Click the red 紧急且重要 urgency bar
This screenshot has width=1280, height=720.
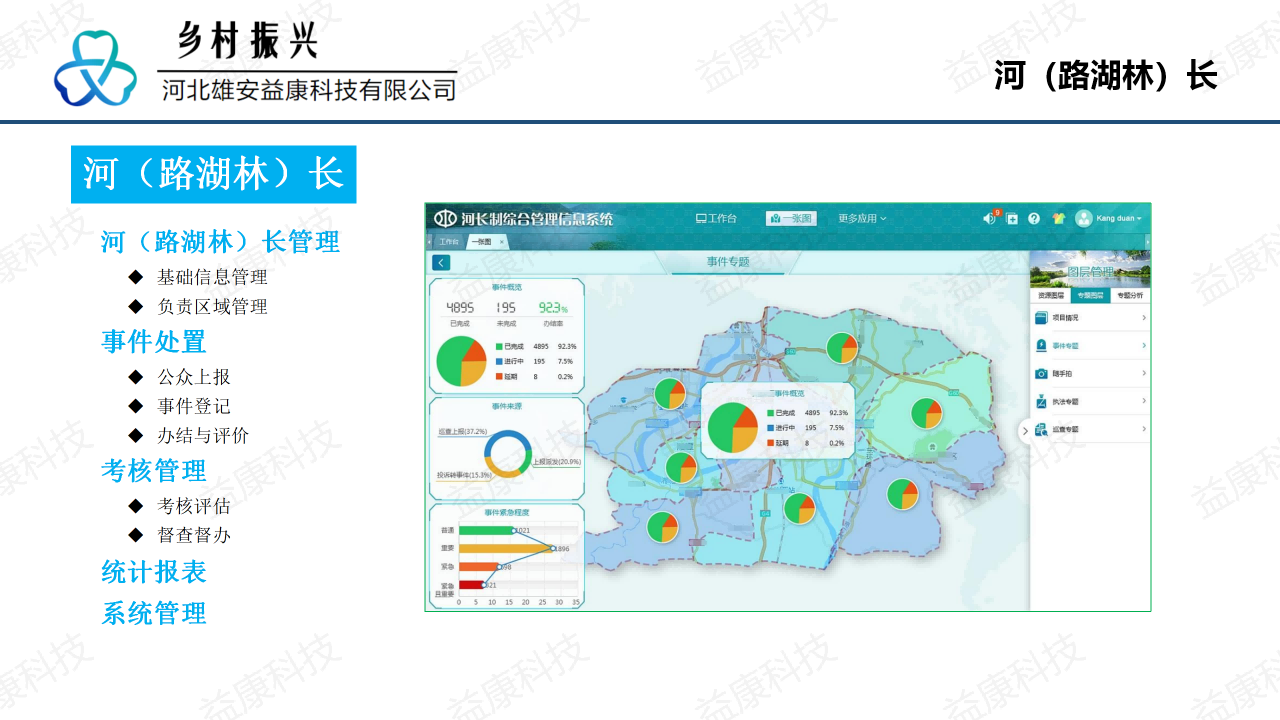pyautogui.click(x=471, y=585)
